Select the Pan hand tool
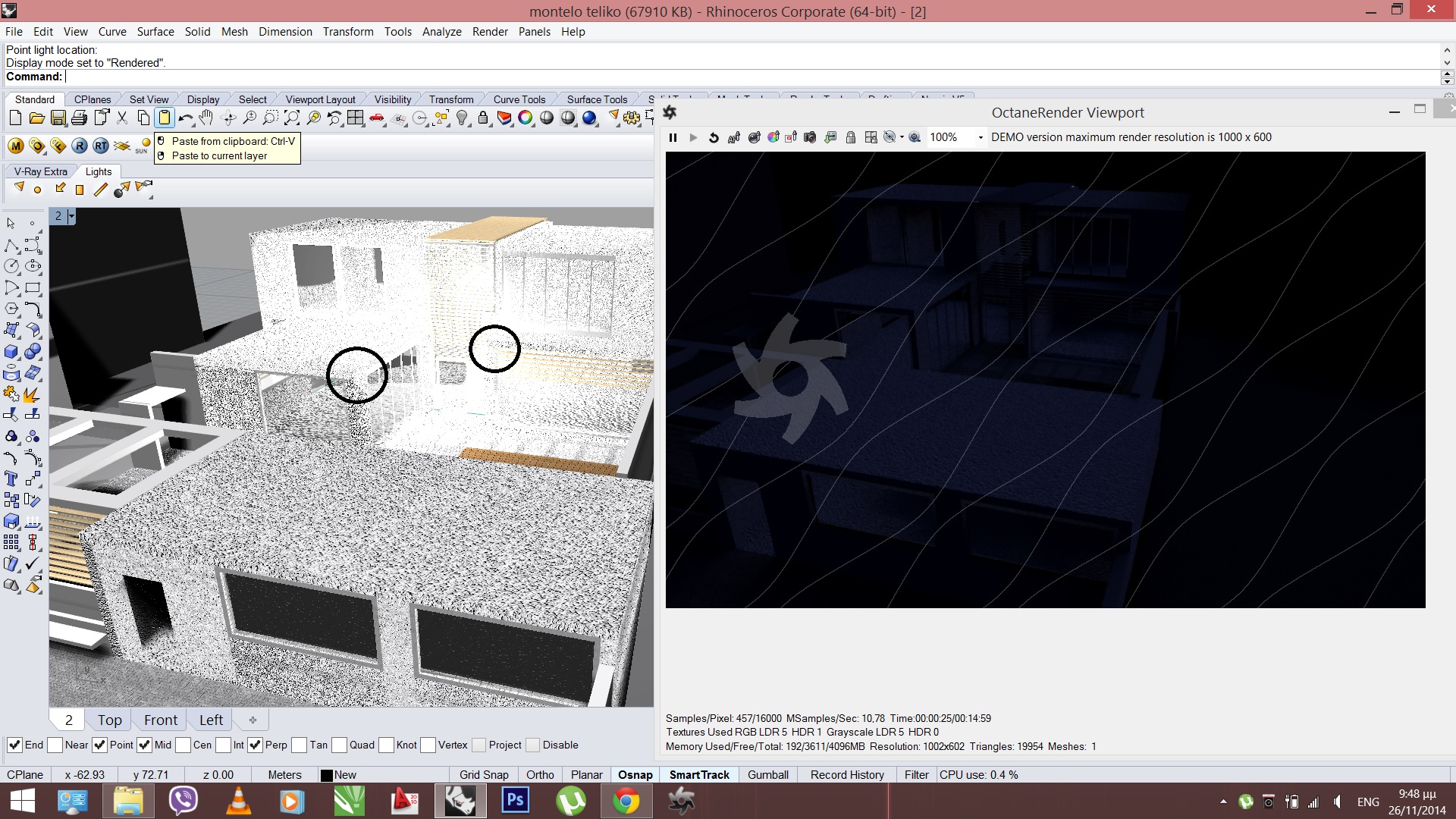 point(206,118)
